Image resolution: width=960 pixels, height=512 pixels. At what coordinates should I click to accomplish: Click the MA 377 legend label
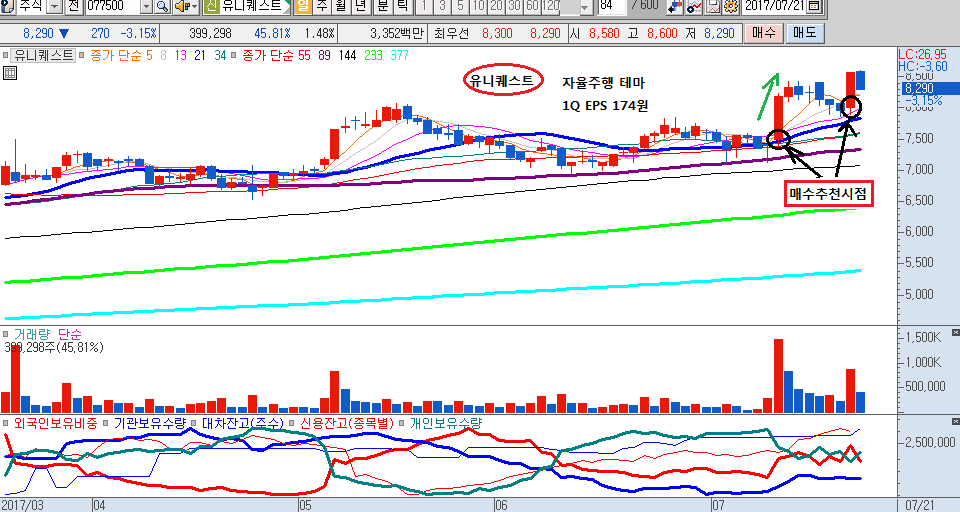[399, 55]
